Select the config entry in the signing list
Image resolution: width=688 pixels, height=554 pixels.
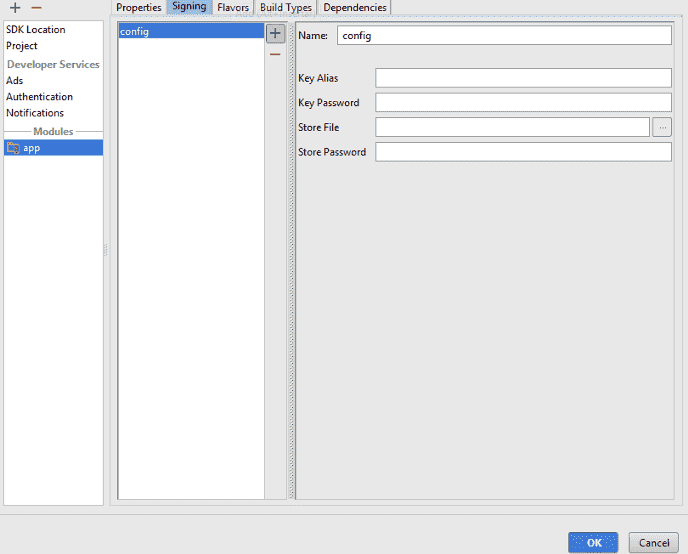click(x=191, y=31)
